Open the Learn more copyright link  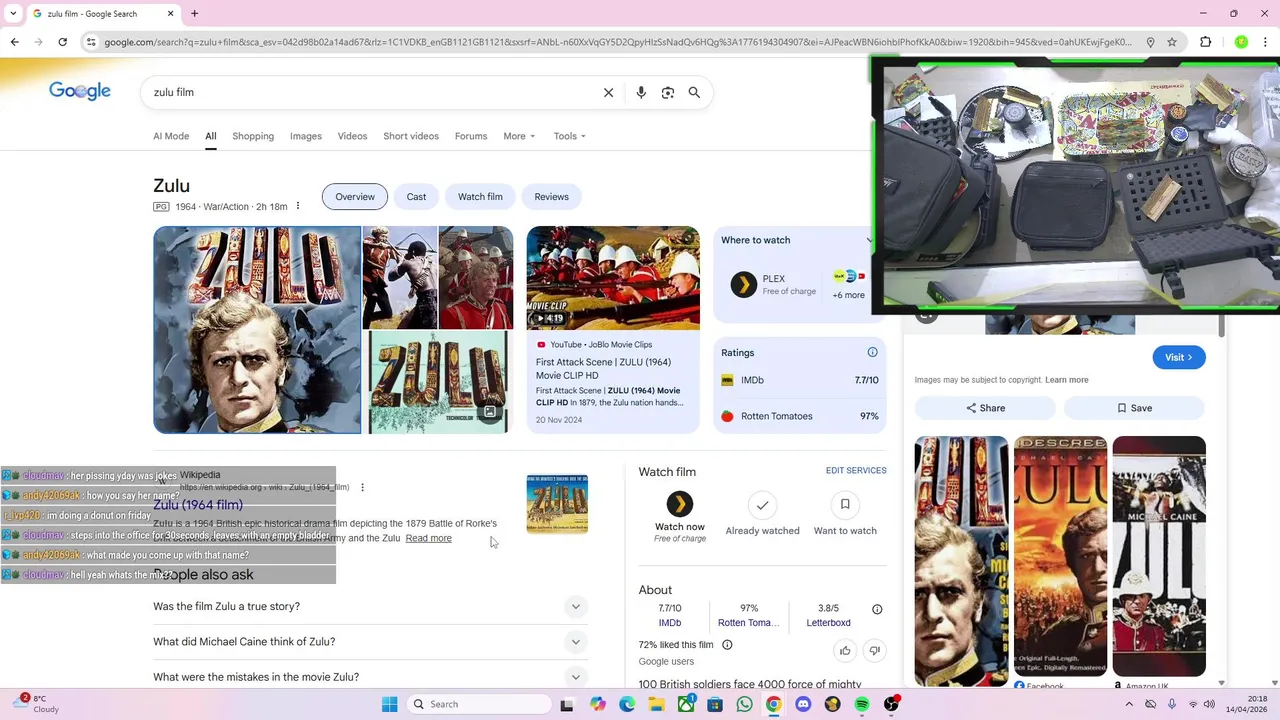(x=1066, y=380)
